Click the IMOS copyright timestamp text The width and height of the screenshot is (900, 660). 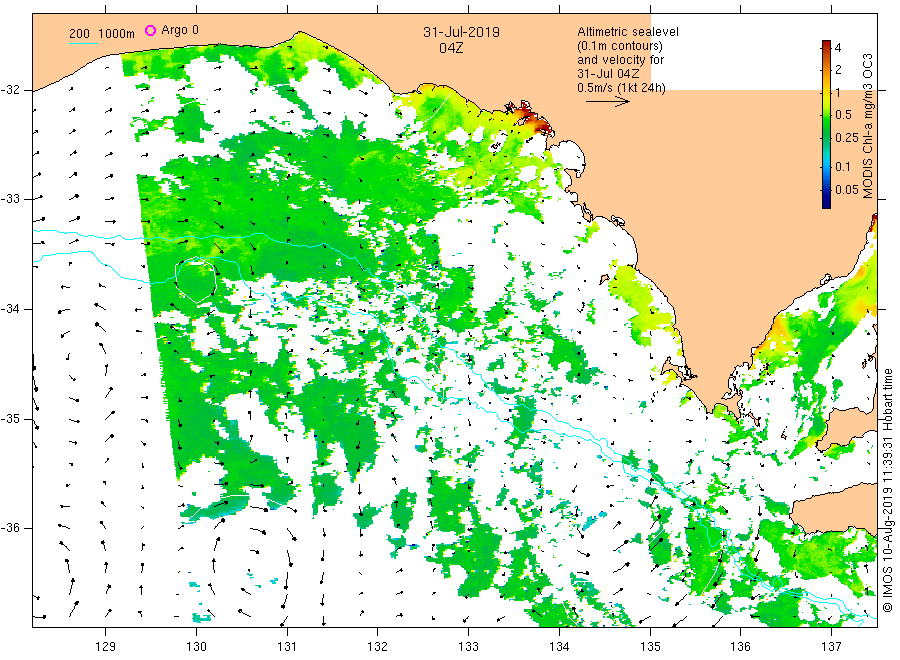pyautogui.click(x=888, y=491)
